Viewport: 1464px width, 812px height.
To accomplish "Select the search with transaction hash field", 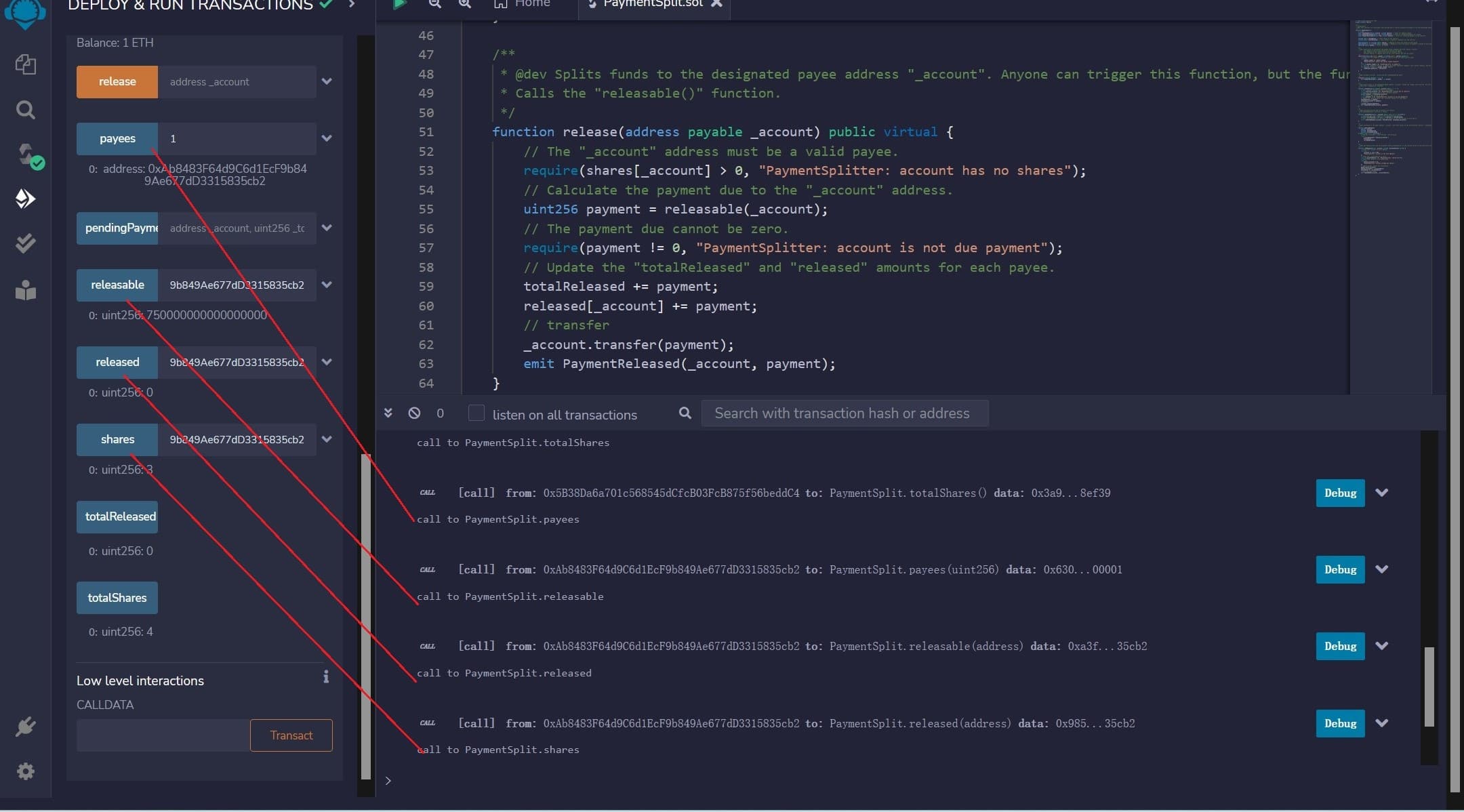I will click(843, 413).
